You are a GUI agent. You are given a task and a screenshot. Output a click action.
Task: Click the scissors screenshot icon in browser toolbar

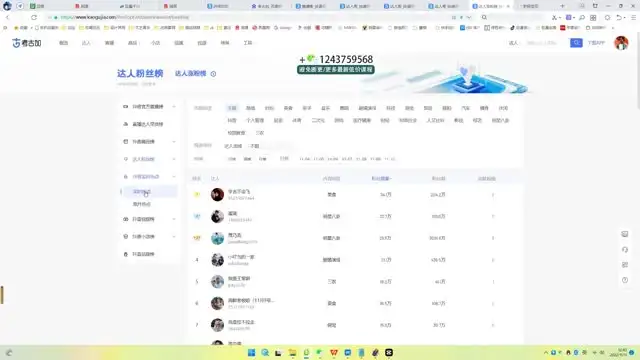[554, 18]
